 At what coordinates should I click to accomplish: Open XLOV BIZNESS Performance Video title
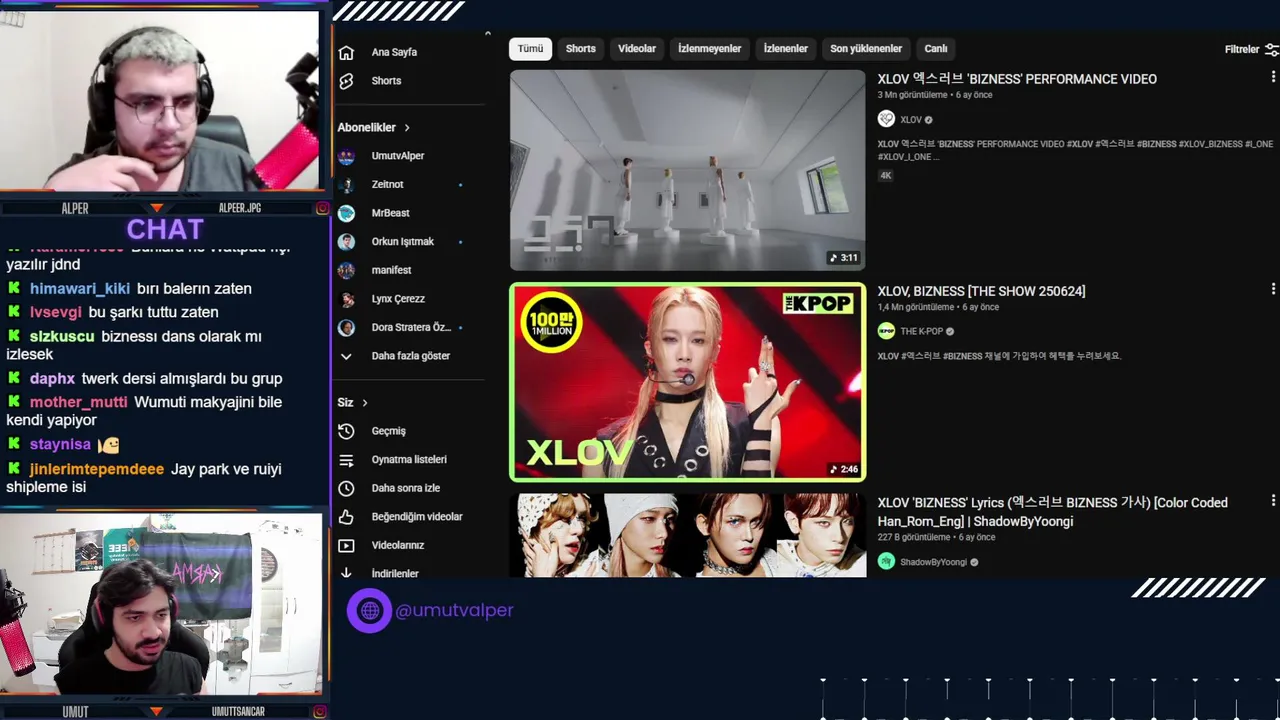1017,79
